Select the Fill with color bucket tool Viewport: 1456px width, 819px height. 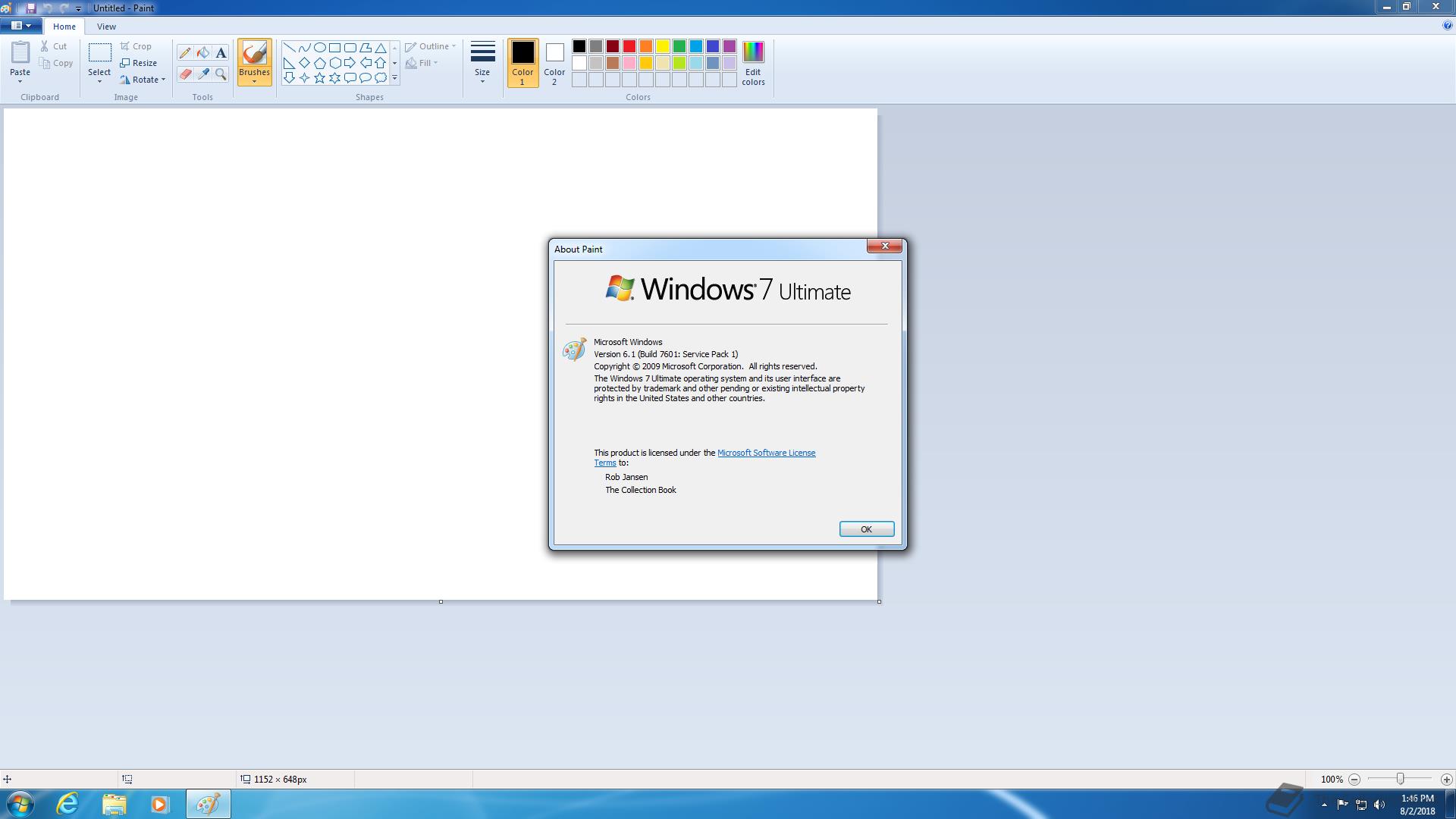click(x=203, y=53)
